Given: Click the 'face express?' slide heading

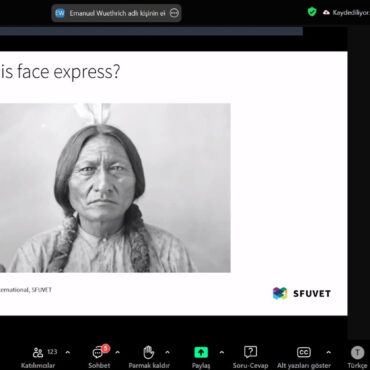Looking at the screenshot, I should tap(69, 72).
